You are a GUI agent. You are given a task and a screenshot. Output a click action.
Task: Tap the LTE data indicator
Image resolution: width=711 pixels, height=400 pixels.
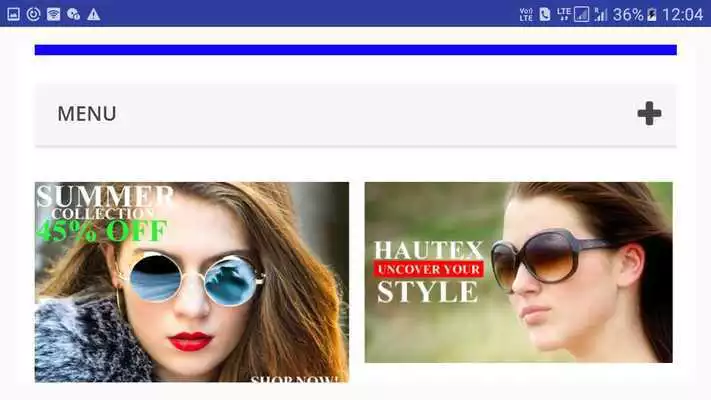[564, 15]
